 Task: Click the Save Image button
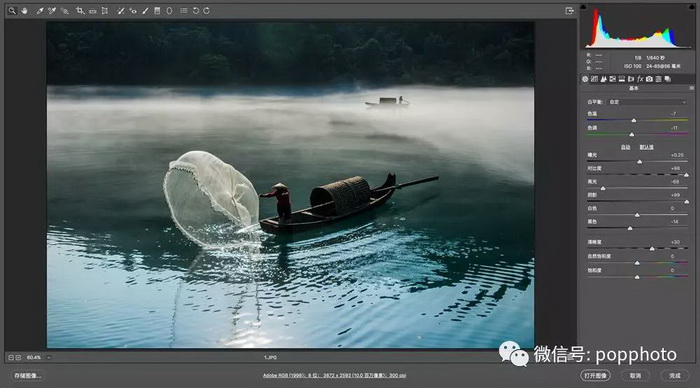point(27,376)
